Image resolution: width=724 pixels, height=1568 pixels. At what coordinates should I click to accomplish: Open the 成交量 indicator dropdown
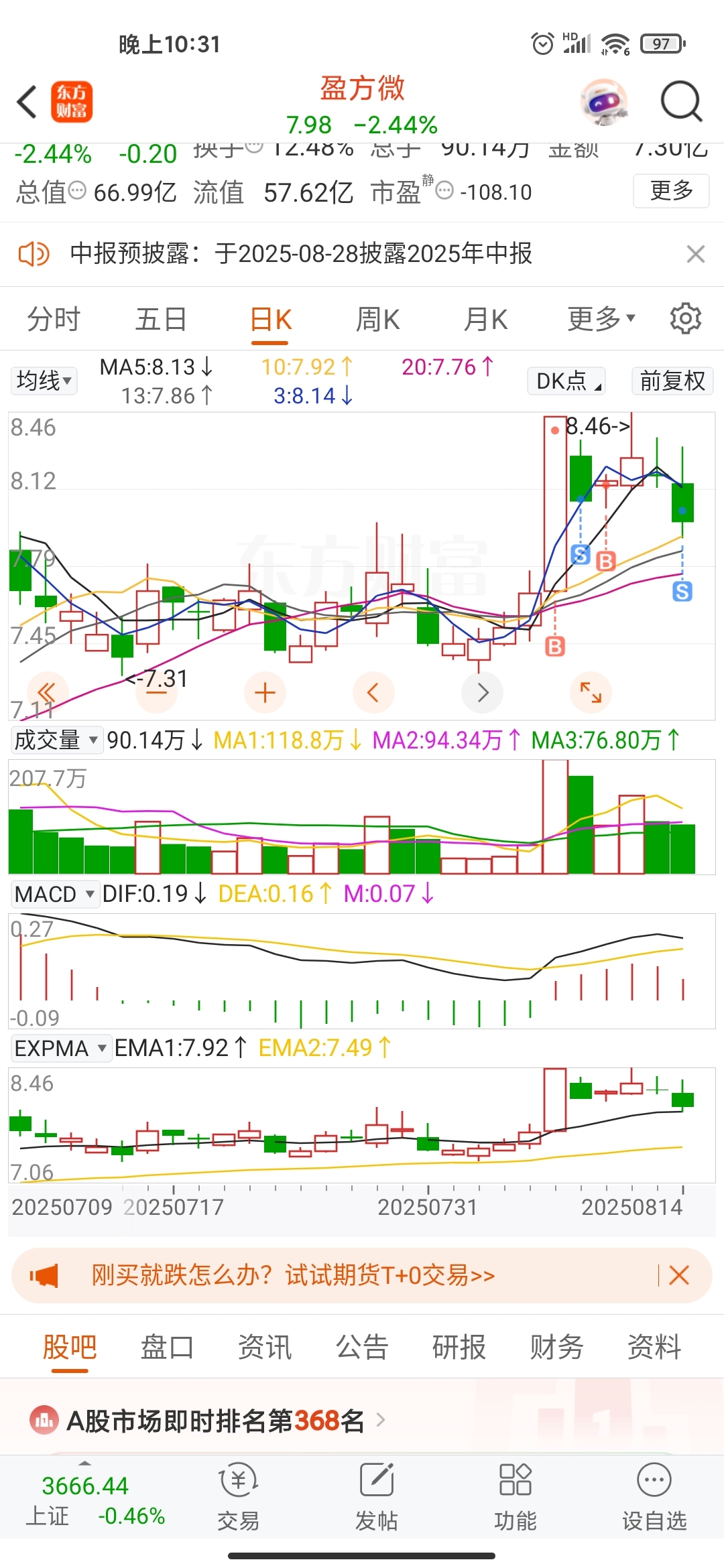pos(57,740)
